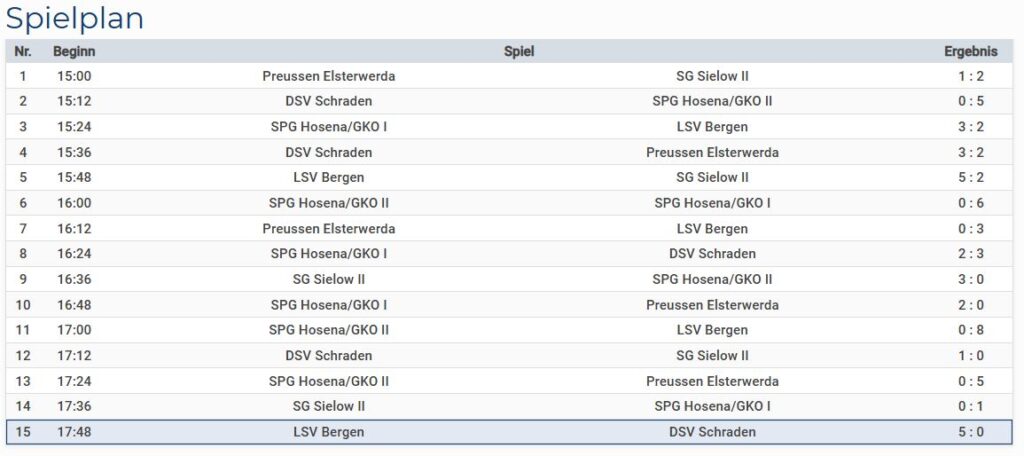Viewport: 1024px width, 456px height.
Task: Click SG Sielow II in match 1
Action: coord(712,76)
